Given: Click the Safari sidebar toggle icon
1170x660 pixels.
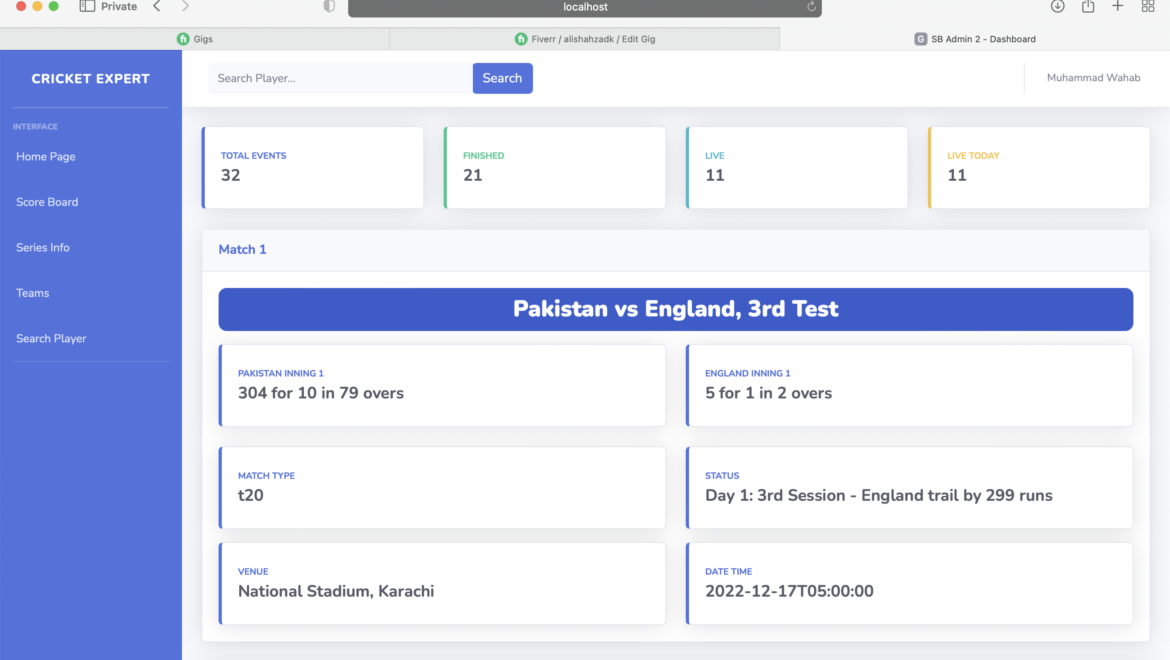Looking at the screenshot, I should coord(87,7).
